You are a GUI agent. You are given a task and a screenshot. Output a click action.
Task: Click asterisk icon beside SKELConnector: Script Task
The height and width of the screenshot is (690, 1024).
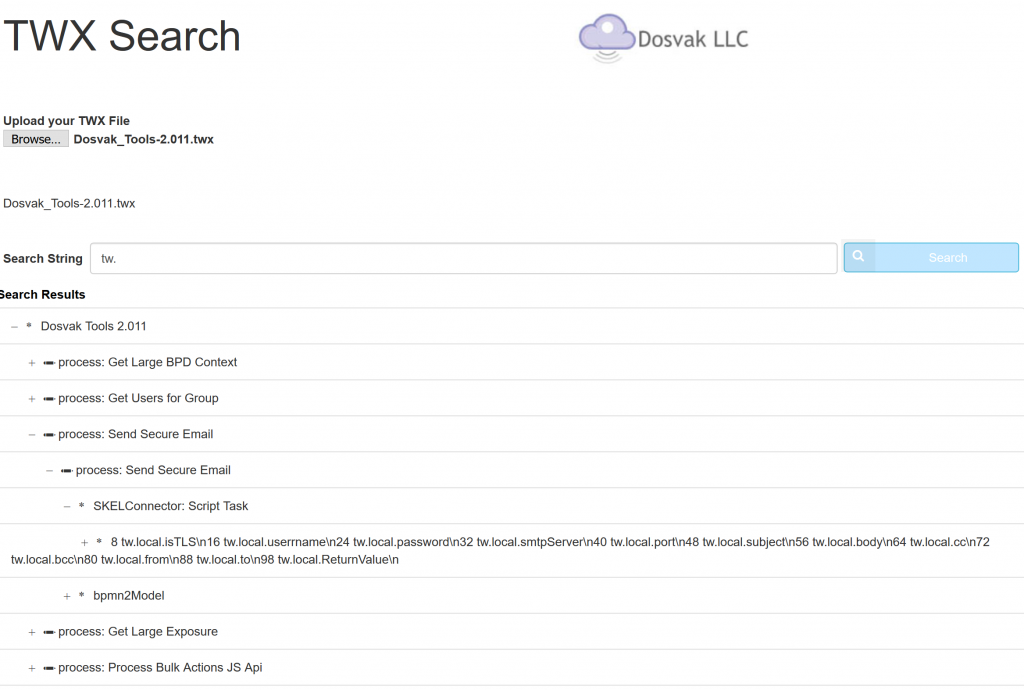pyautogui.click(x=82, y=505)
